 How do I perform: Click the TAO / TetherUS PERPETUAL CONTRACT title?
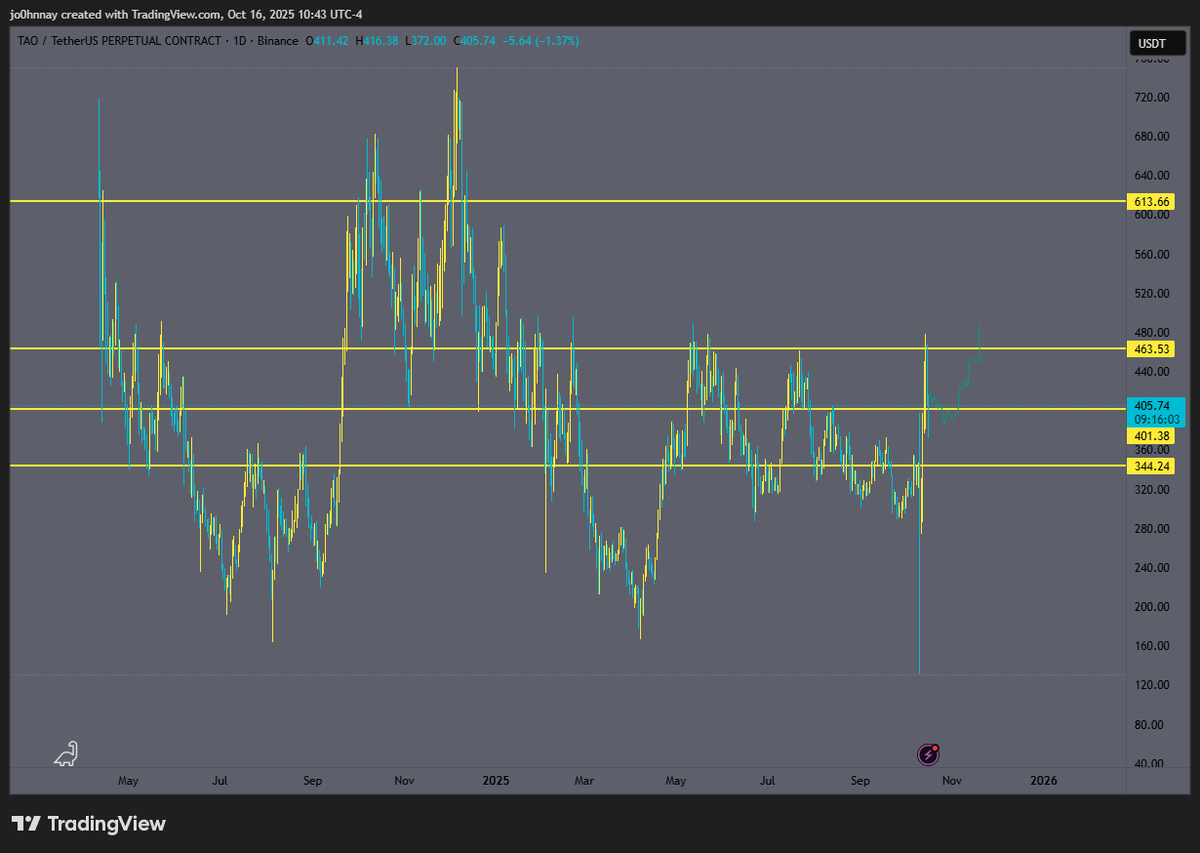[115, 41]
